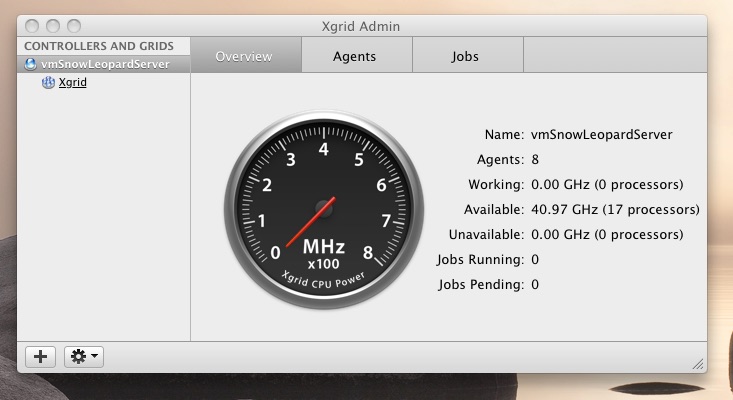Click the Working value 0.00 GHz (0 processors)
Viewport: 733px width, 400px height.
(607, 185)
